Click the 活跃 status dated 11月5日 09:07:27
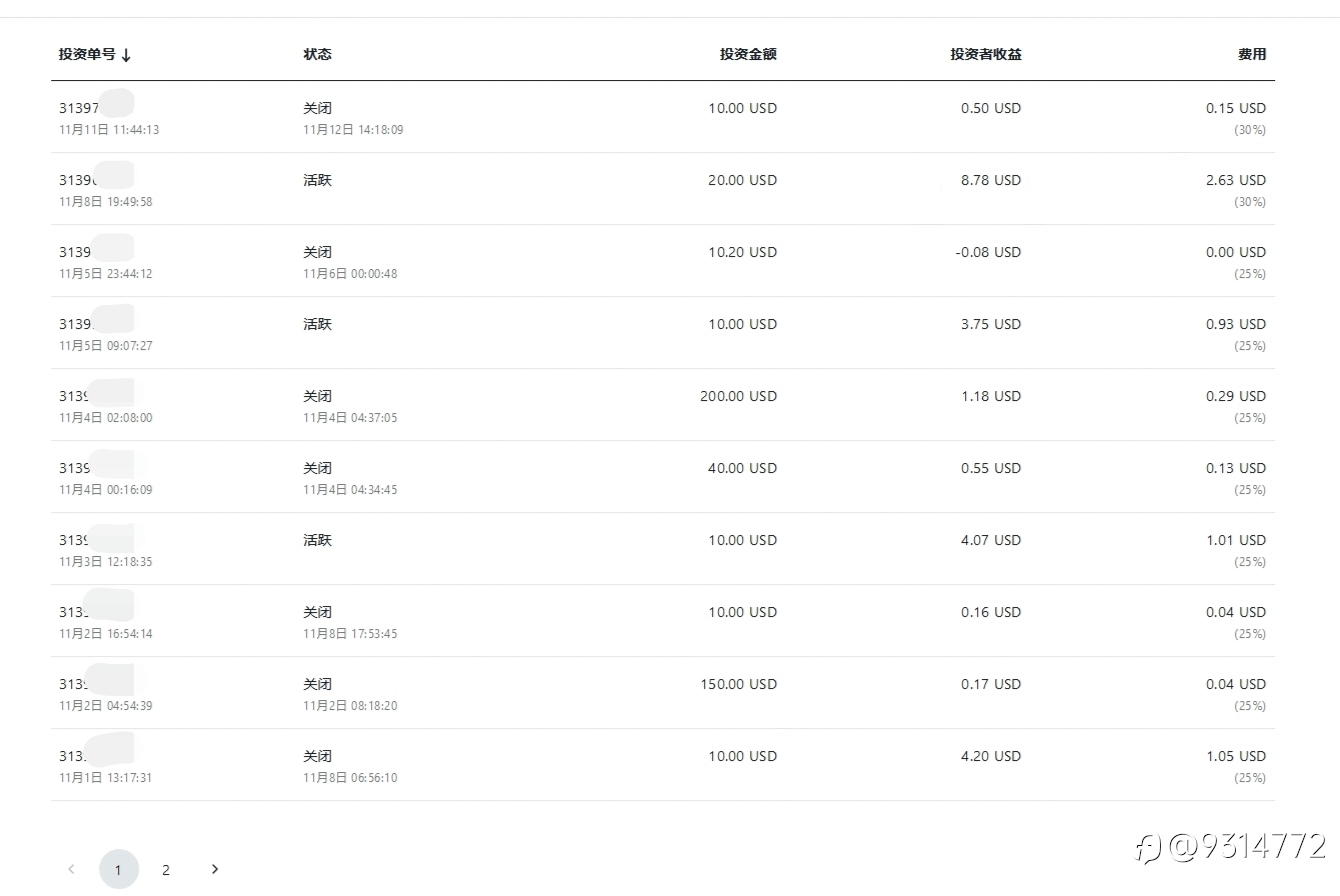Screen dimensions: 1340x896 [x=317, y=324]
